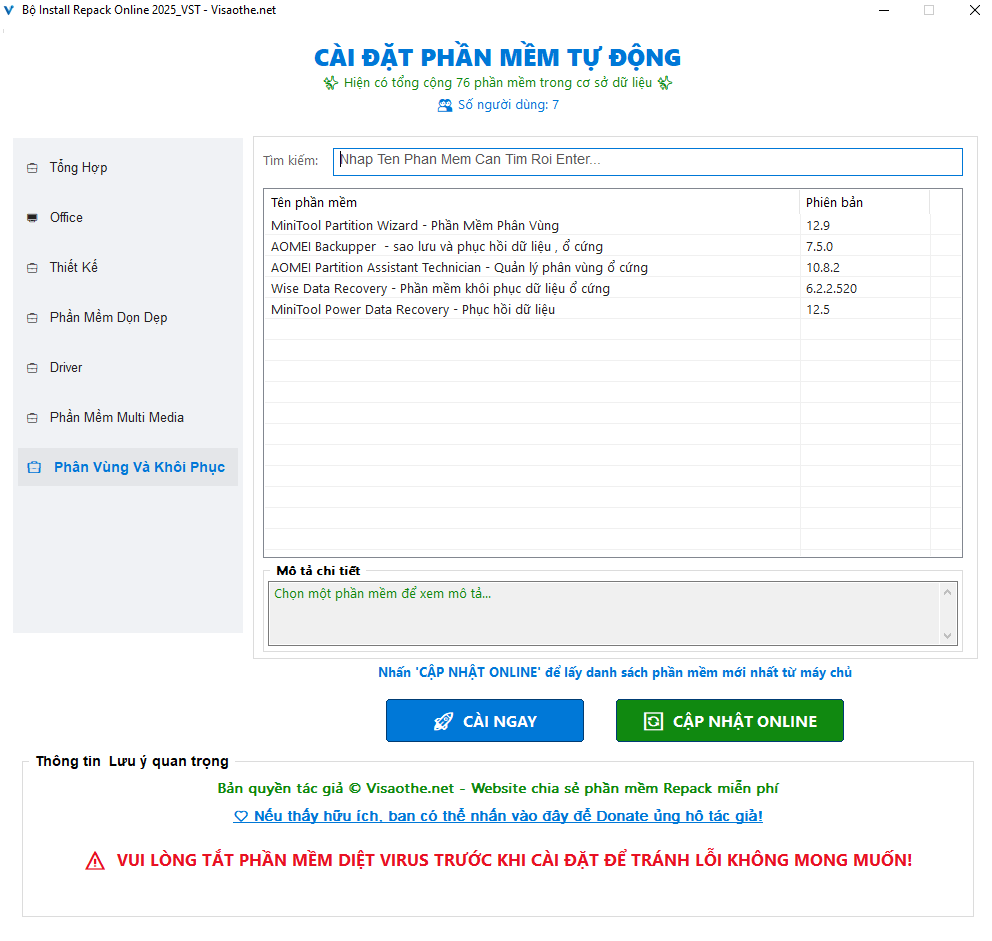Open Phần Mềm Multi Media category
This screenshot has width=992, height=941.
[128, 418]
